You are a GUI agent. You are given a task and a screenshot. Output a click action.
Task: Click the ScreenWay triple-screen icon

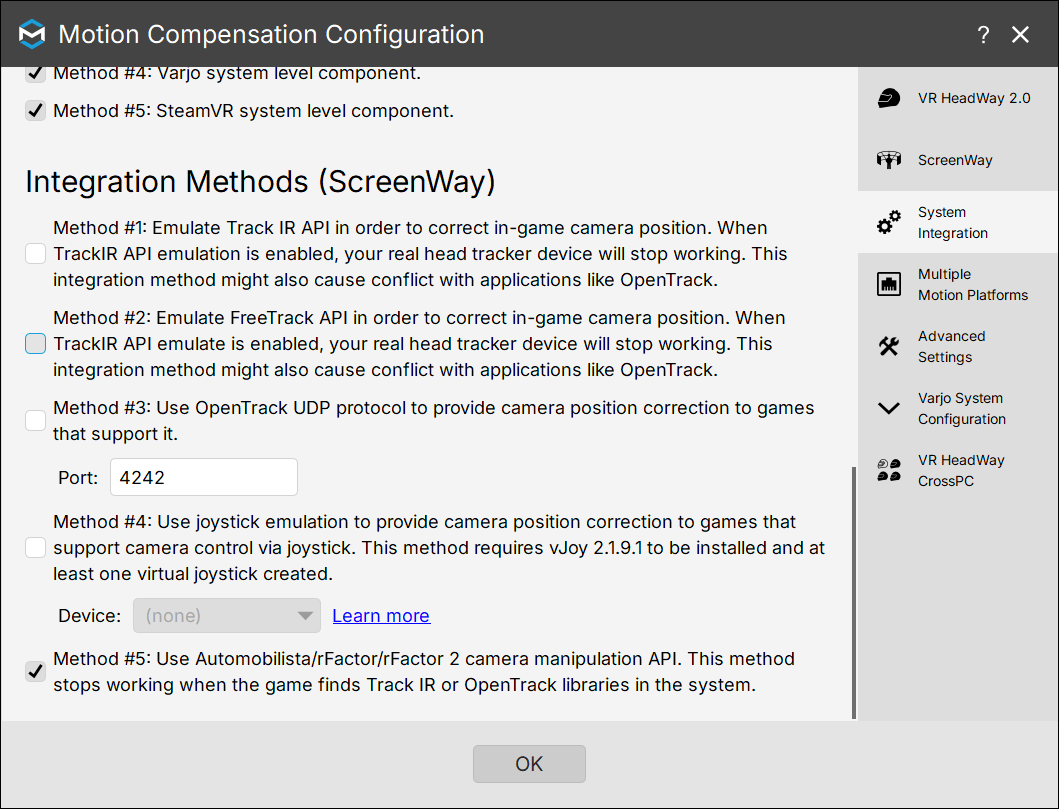[x=889, y=160]
